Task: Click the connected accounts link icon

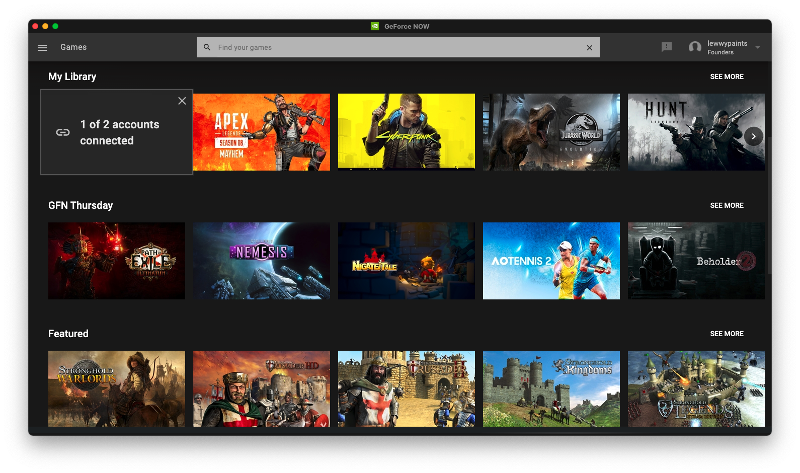Action: [x=63, y=132]
